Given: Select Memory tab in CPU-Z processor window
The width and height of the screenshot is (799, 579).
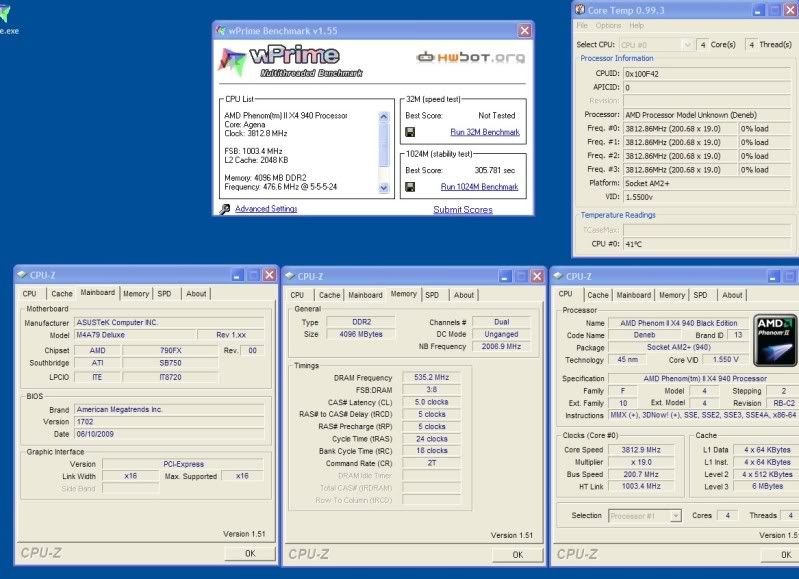Looking at the screenshot, I should 672,295.
